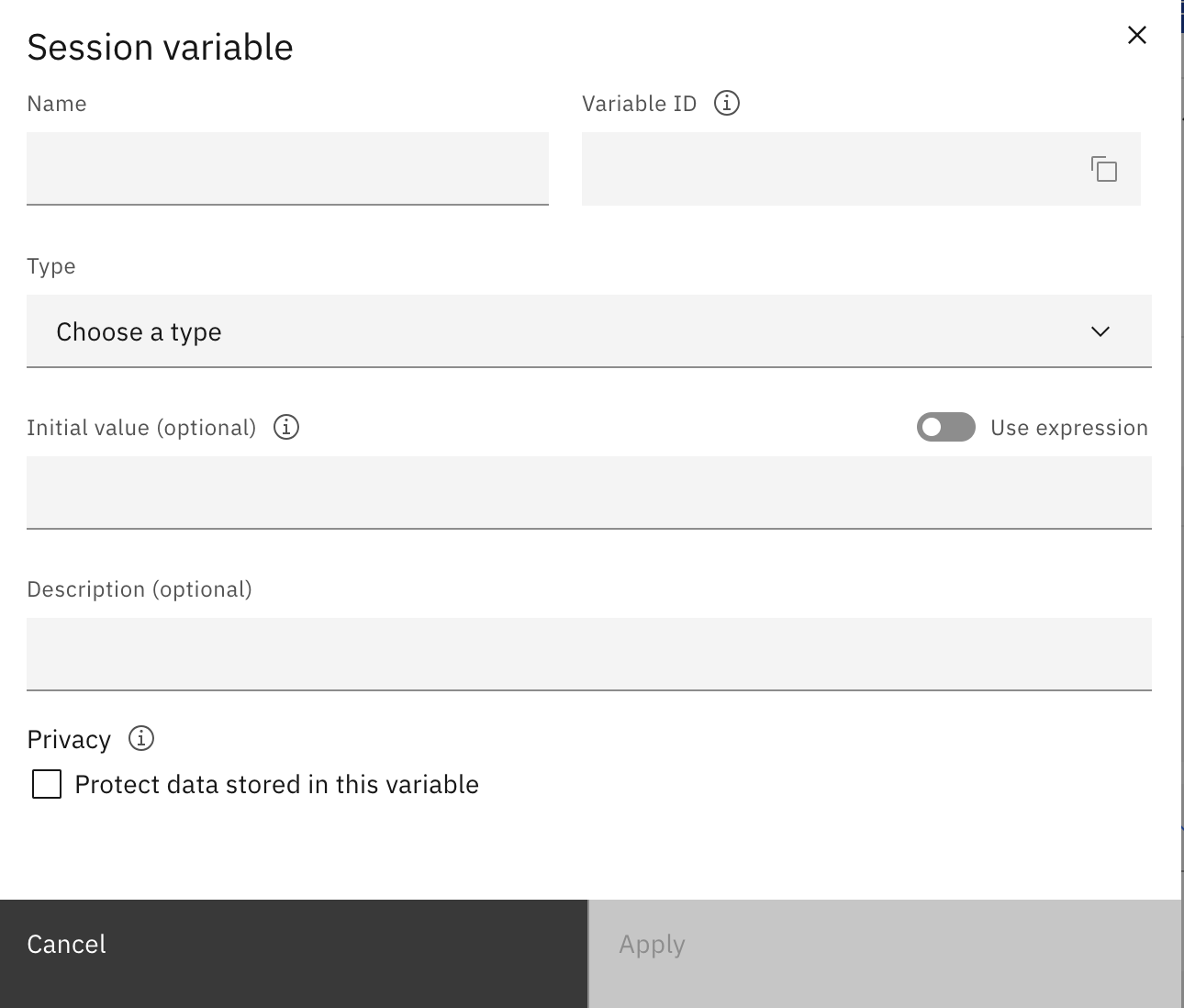The width and height of the screenshot is (1184, 1008).
Task: Click the 'Type' field label
Action: click(51, 266)
